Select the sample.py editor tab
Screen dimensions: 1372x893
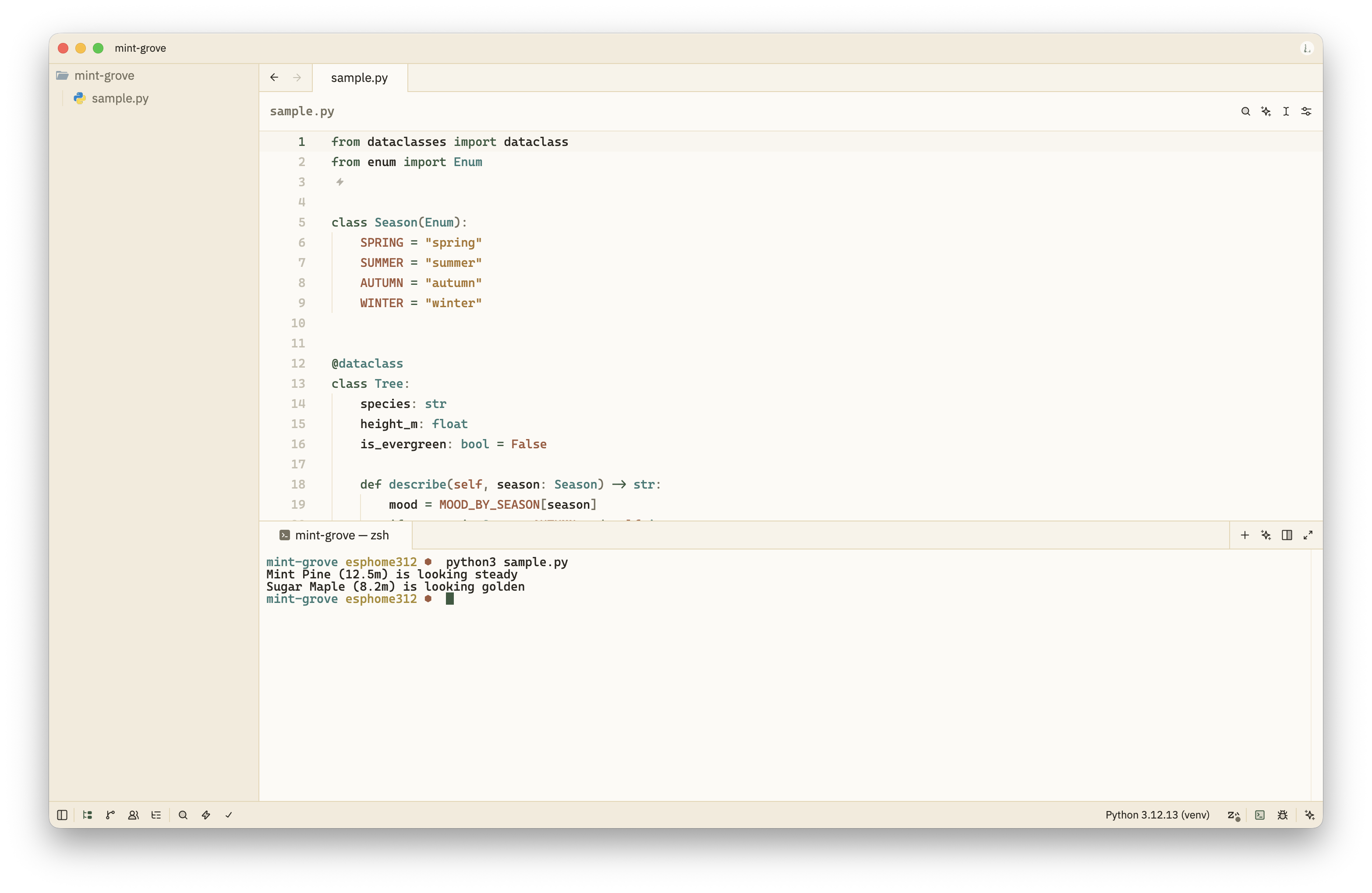(x=360, y=78)
